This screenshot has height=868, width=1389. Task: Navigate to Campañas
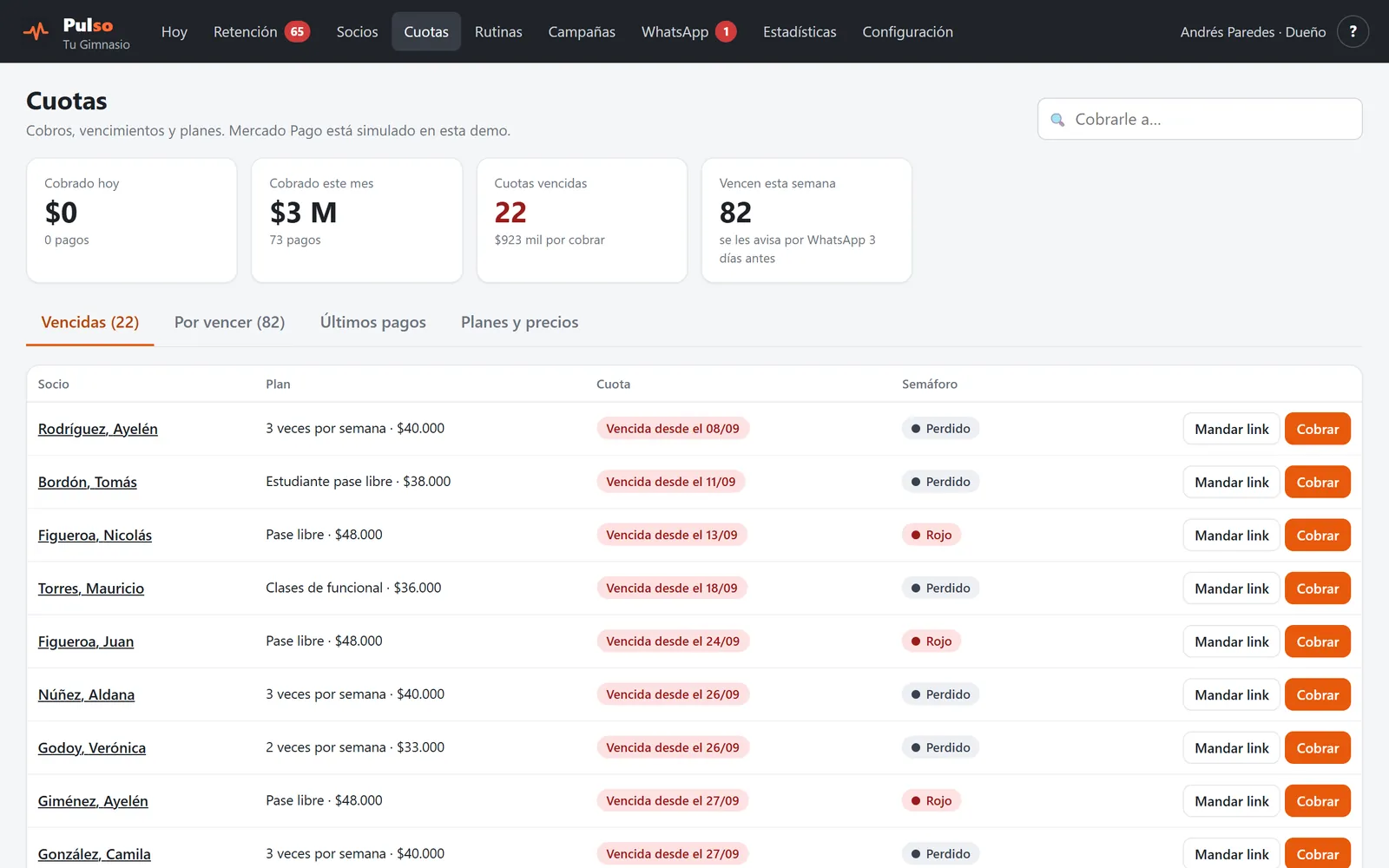tap(582, 31)
